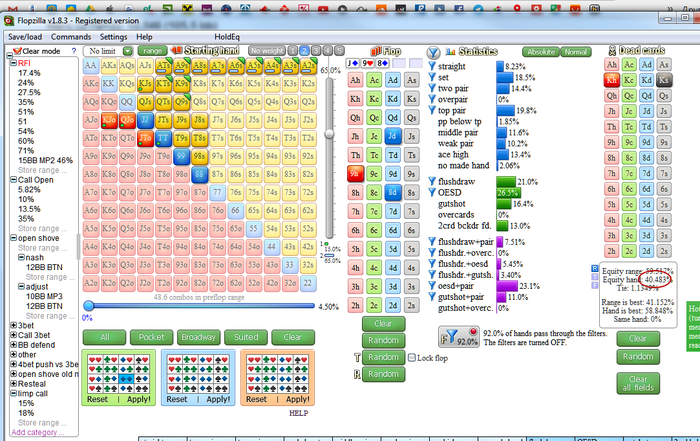The height and width of the screenshot is (441, 700).
Task: Select the 9h card in Flop grid
Action: [x=355, y=174]
